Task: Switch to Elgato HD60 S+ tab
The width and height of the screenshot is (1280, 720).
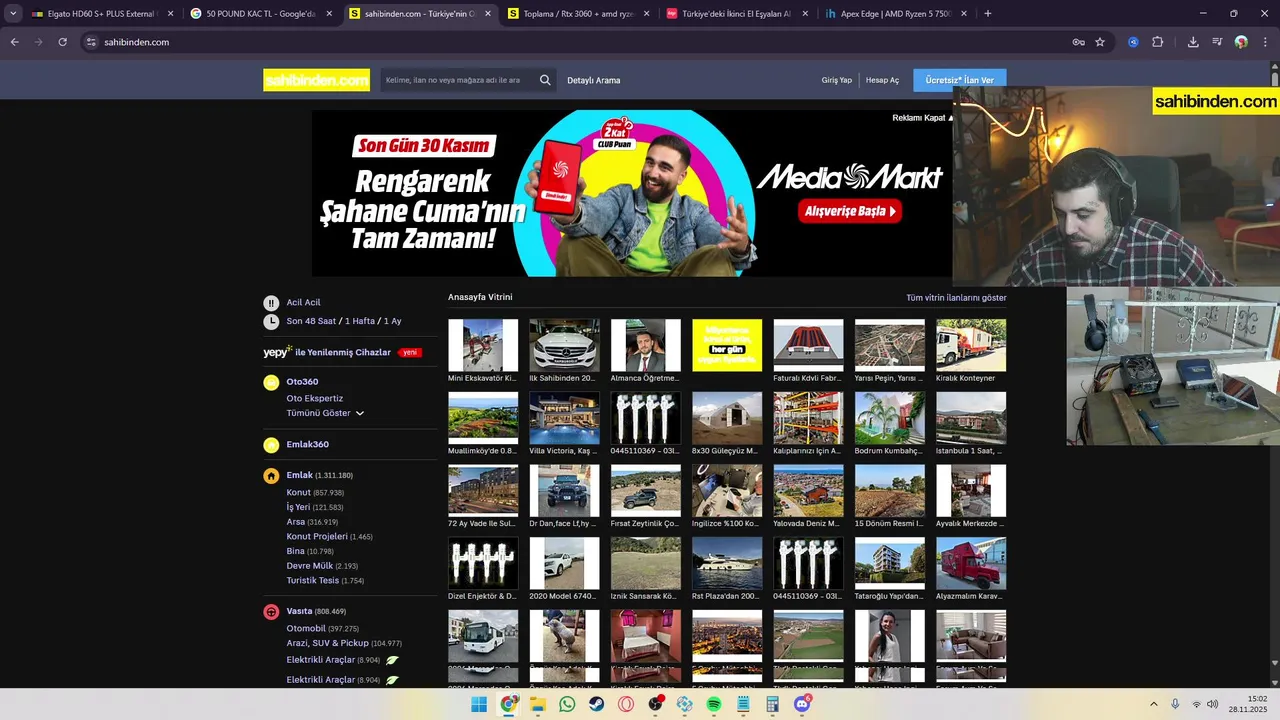Action: point(102,14)
